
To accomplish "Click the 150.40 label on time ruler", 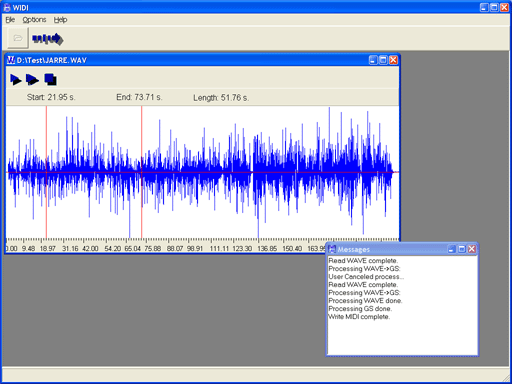I will click(292, 249).
